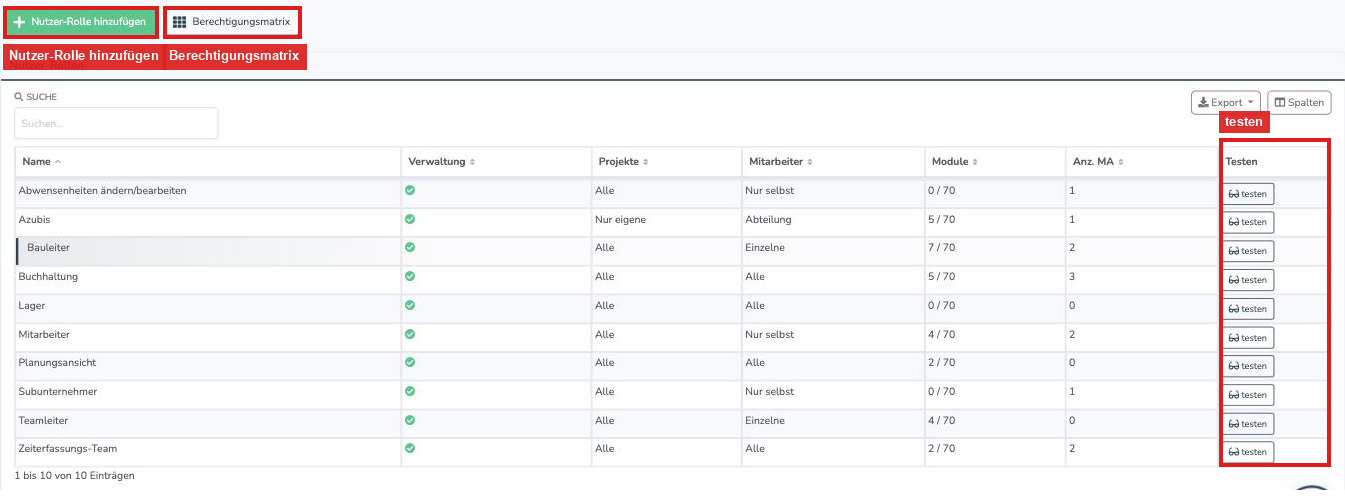Image resolution: width=1345 pixels, height=500 pixels.
Task: Click the green Verwaltung checkmark for Planungsansicht
Action: (410, 362)
